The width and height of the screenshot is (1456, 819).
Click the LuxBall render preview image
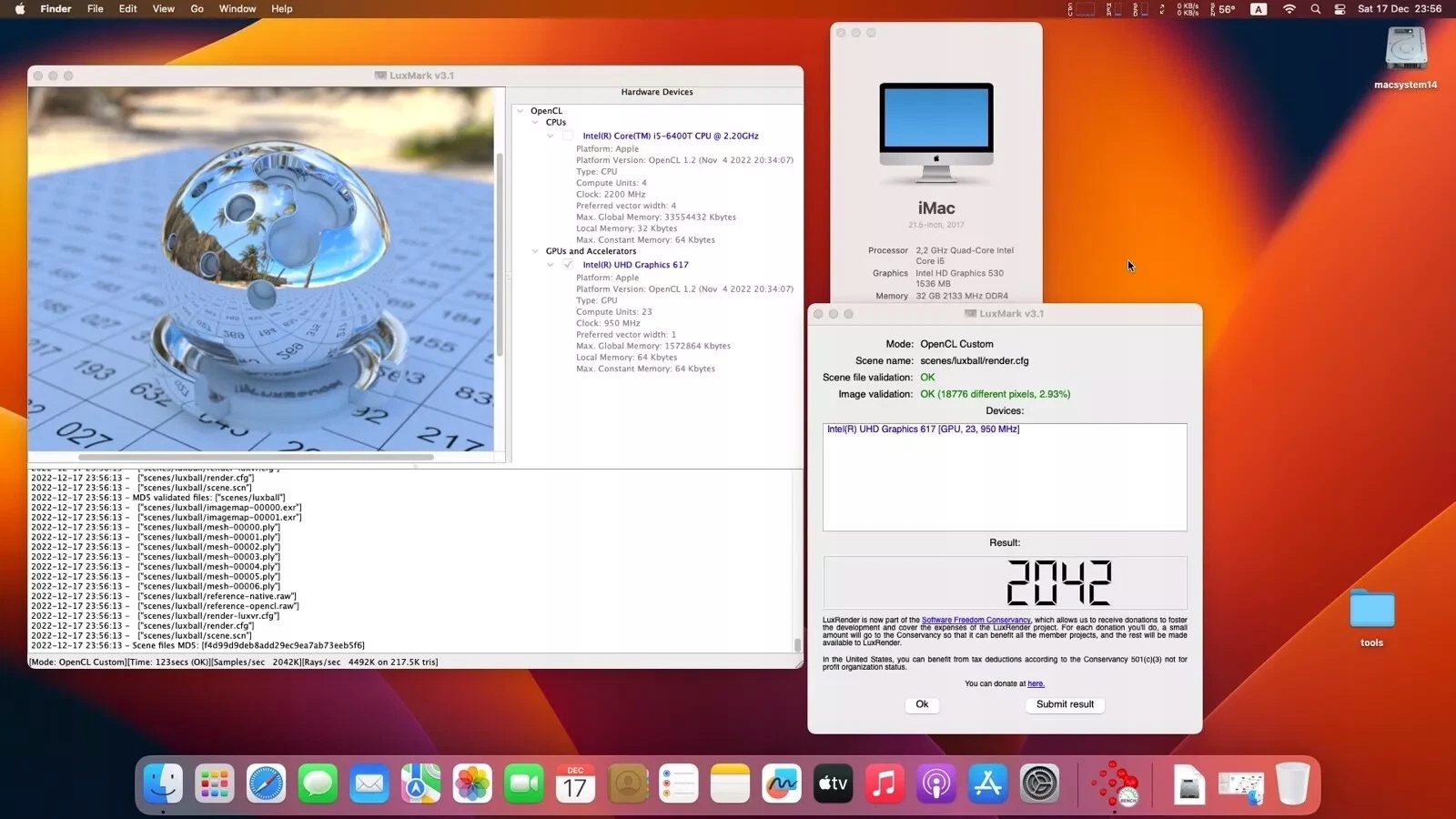coord(261,269)
